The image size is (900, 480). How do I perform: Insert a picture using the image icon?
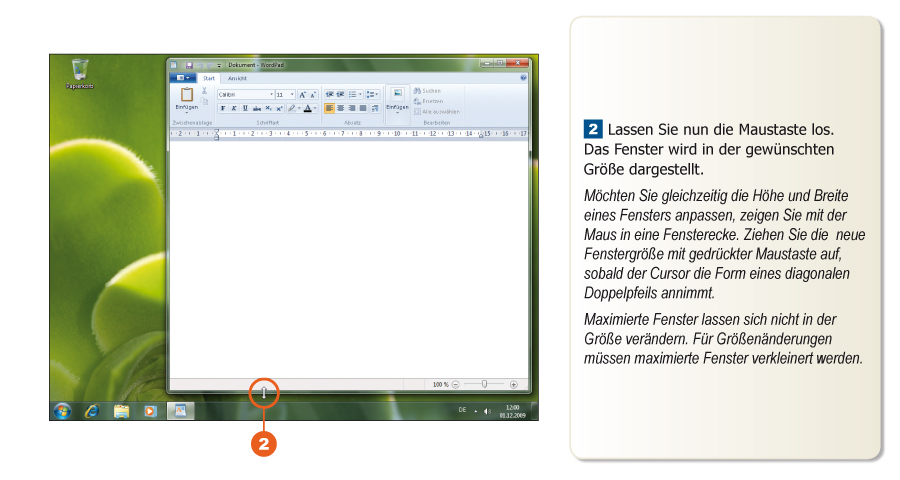[396, 93]
